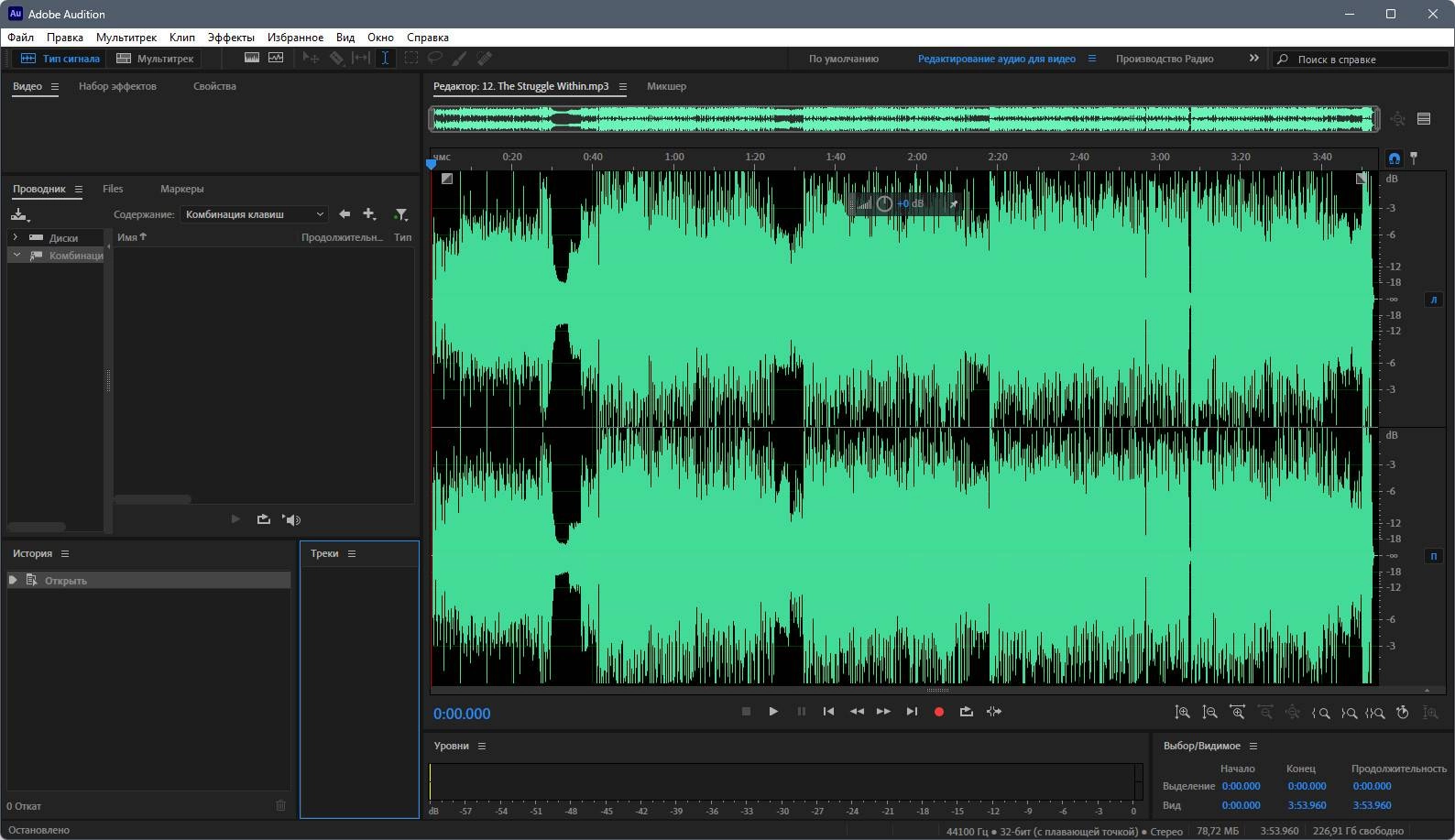Viewport: 1455px width, 840px height.
Task: Open Проводник panel menu
Action: tap(79, 189)
